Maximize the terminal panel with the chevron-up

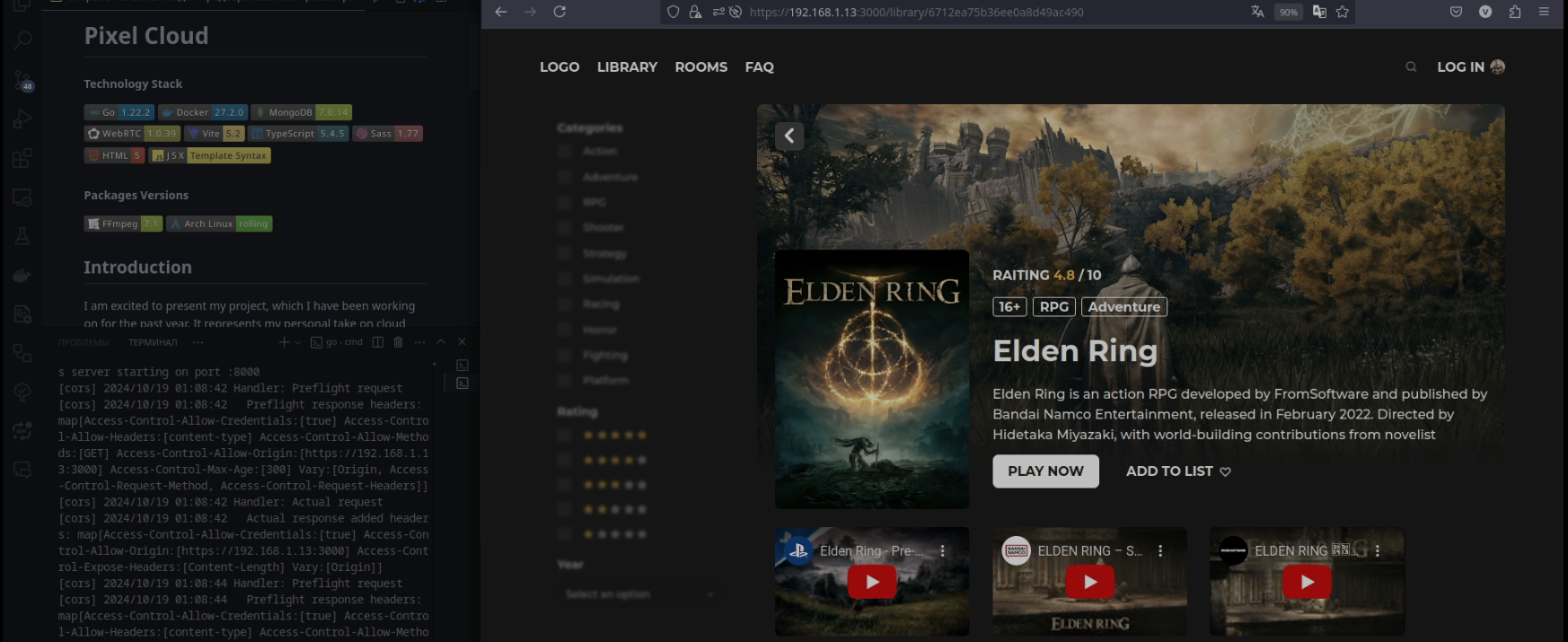[441, 342]
